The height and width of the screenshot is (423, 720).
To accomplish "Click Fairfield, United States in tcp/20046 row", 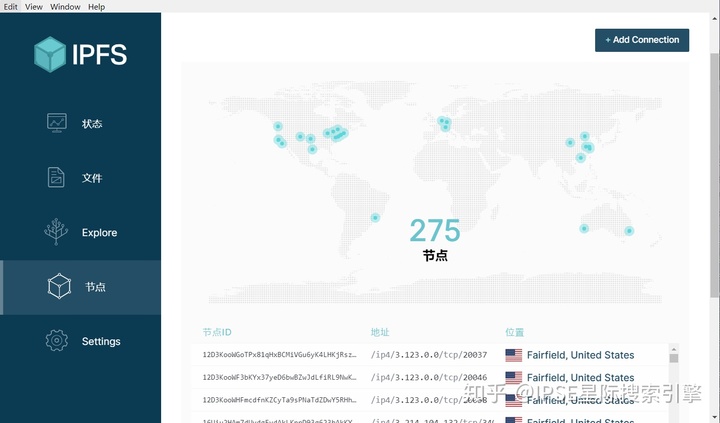I will coord(580,378).
